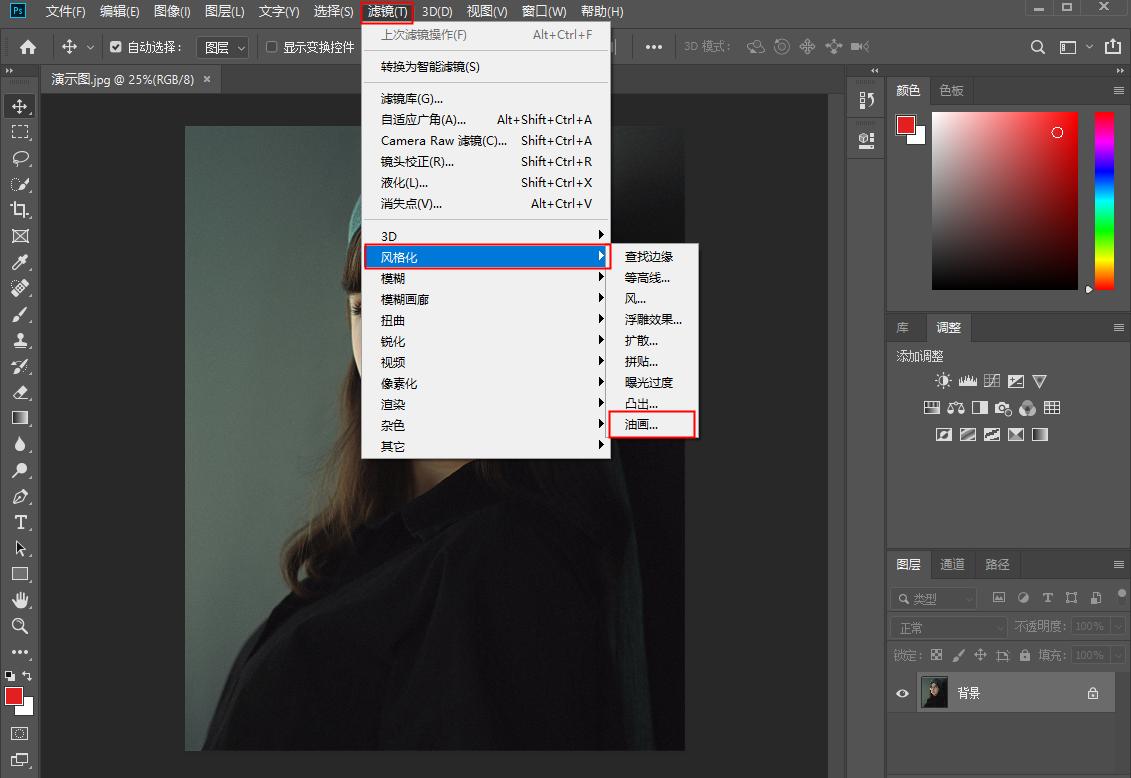Select the Horizontal Type tool
The width and height of the screenshot is (1131, 778).
pyautogui.click(x=20, y=522)
